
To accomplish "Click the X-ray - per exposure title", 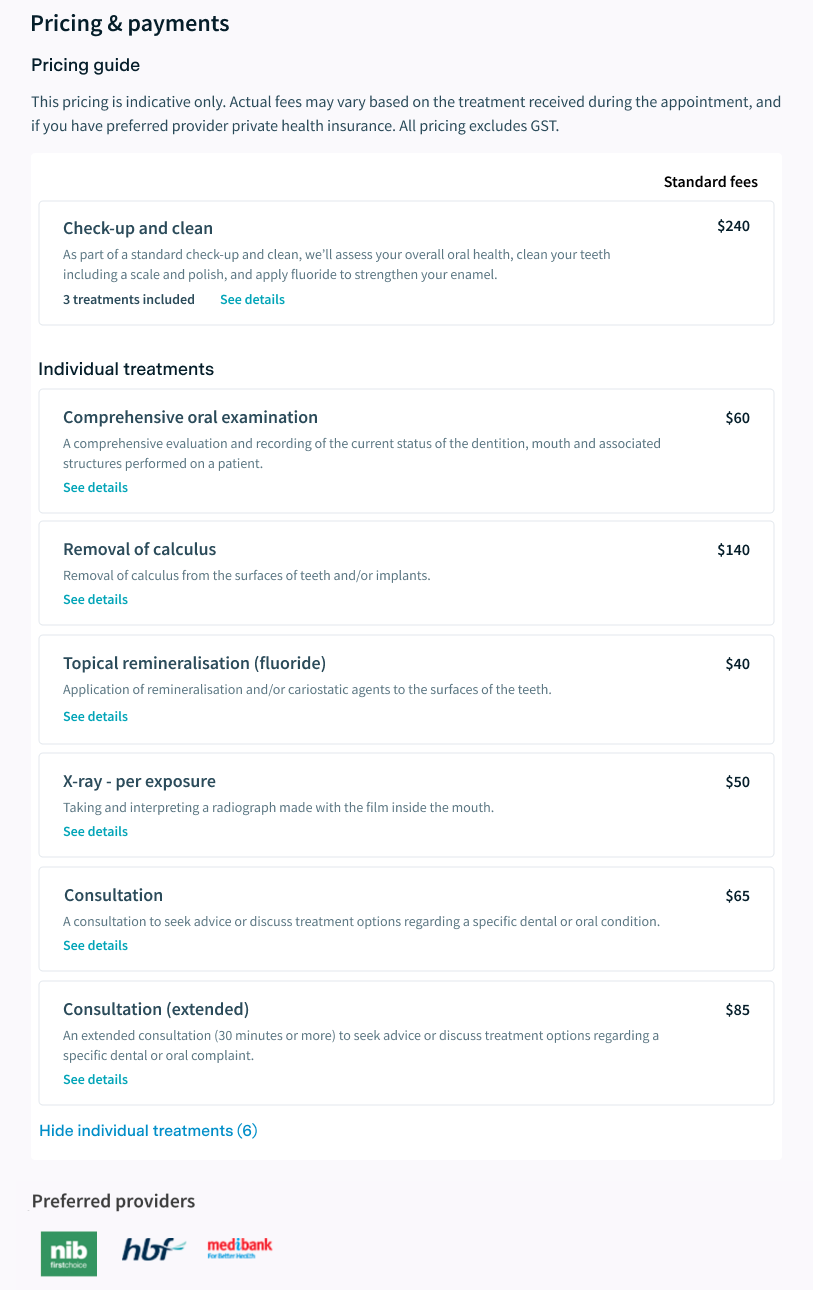I will pyautogui.click(x=139, y=781).
